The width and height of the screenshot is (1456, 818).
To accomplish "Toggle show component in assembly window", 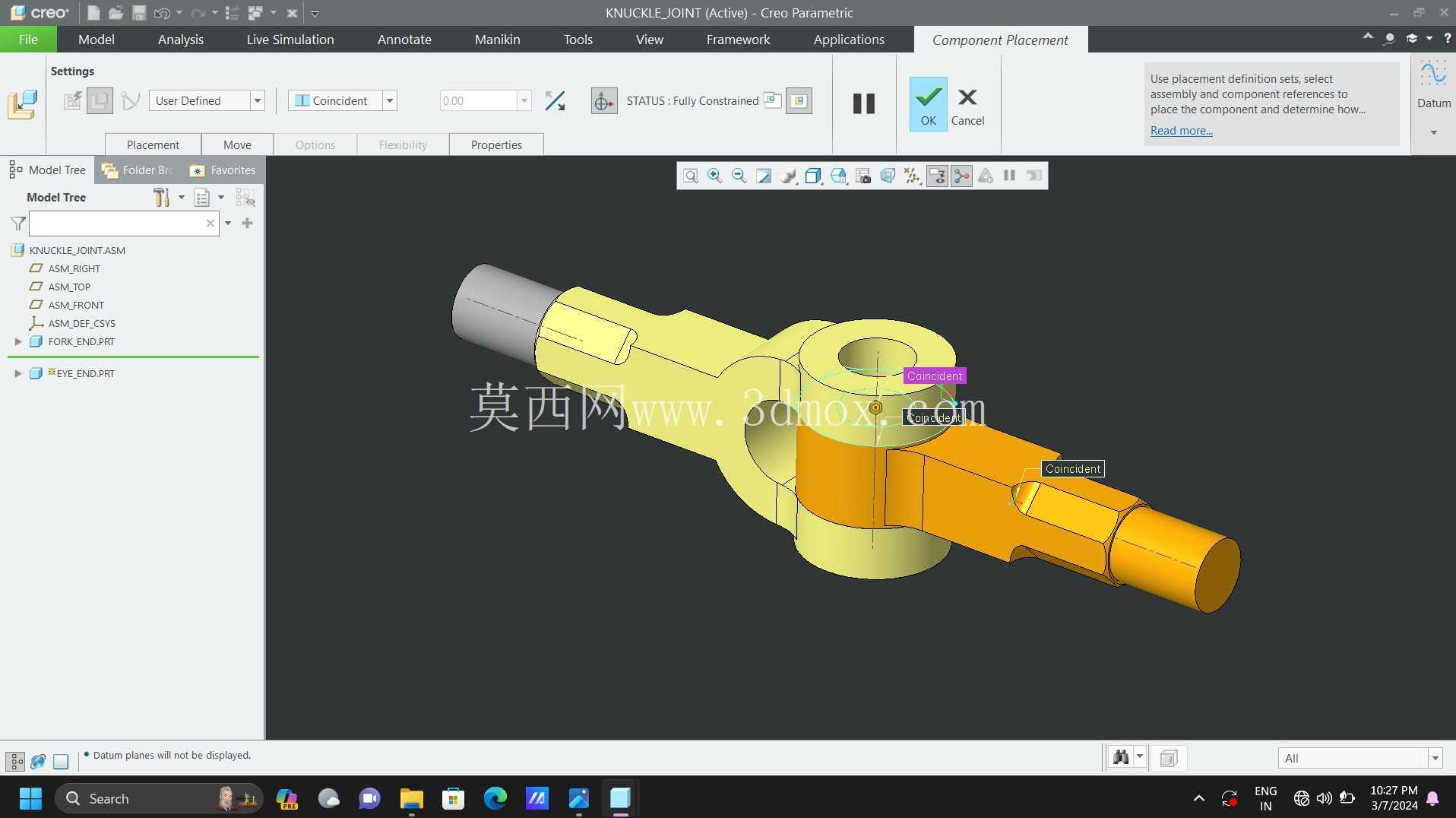I will 799,100.
